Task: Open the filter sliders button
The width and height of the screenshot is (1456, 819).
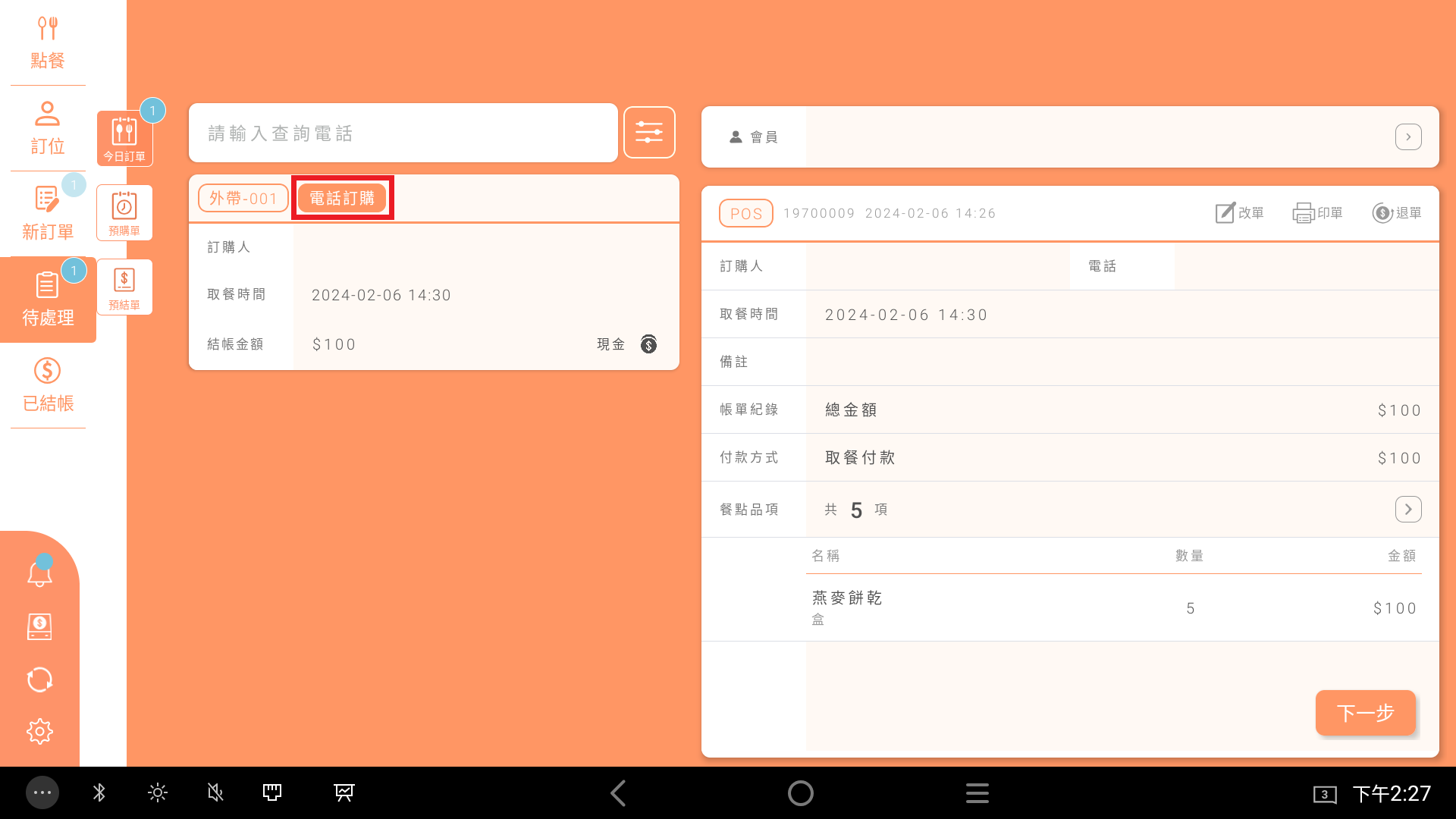Action: (x=649, y=133)
